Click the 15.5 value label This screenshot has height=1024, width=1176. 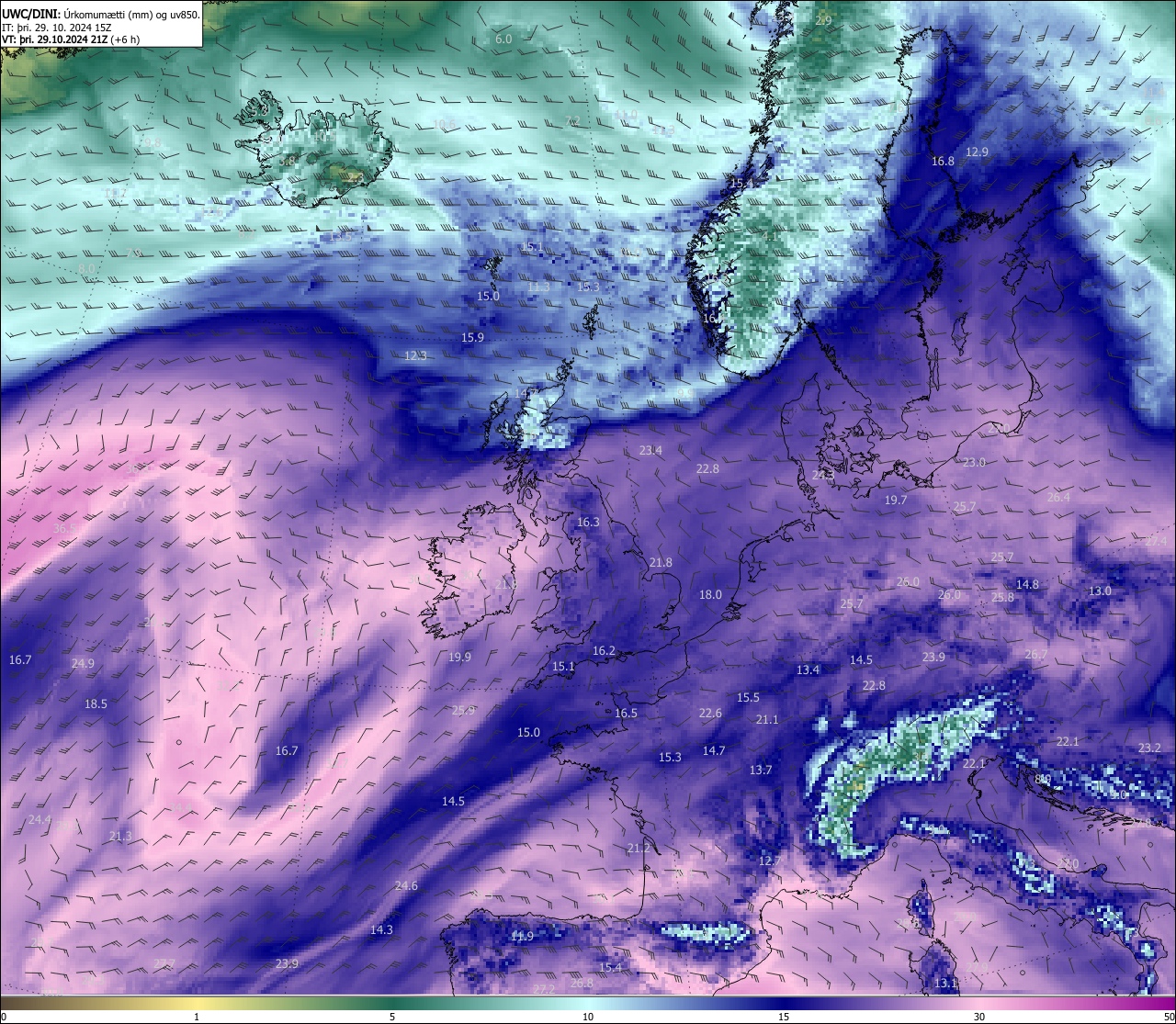point(748,697)
